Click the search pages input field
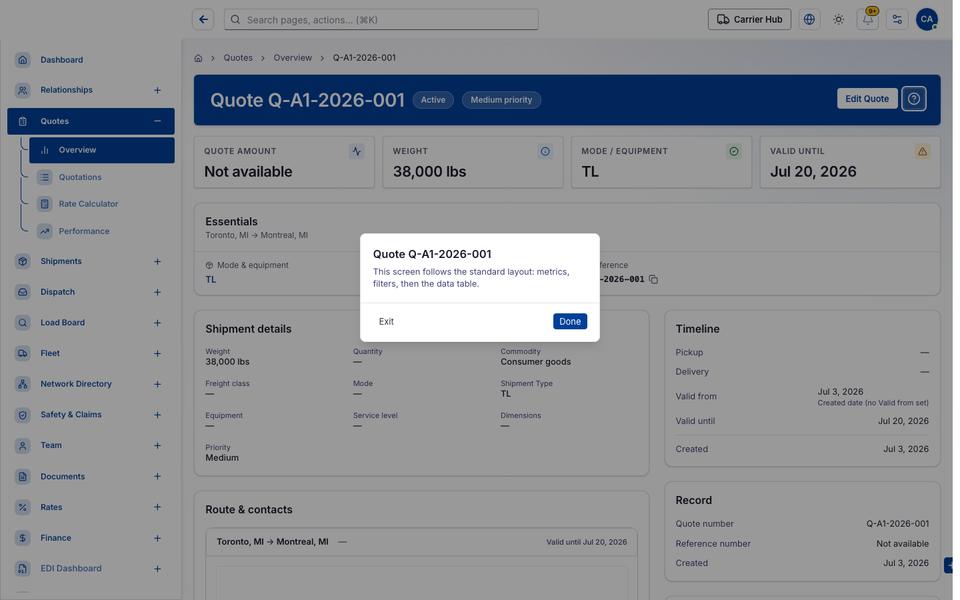Image resolution: width=960 pixels, height=600 pixels. pos(381,20)
